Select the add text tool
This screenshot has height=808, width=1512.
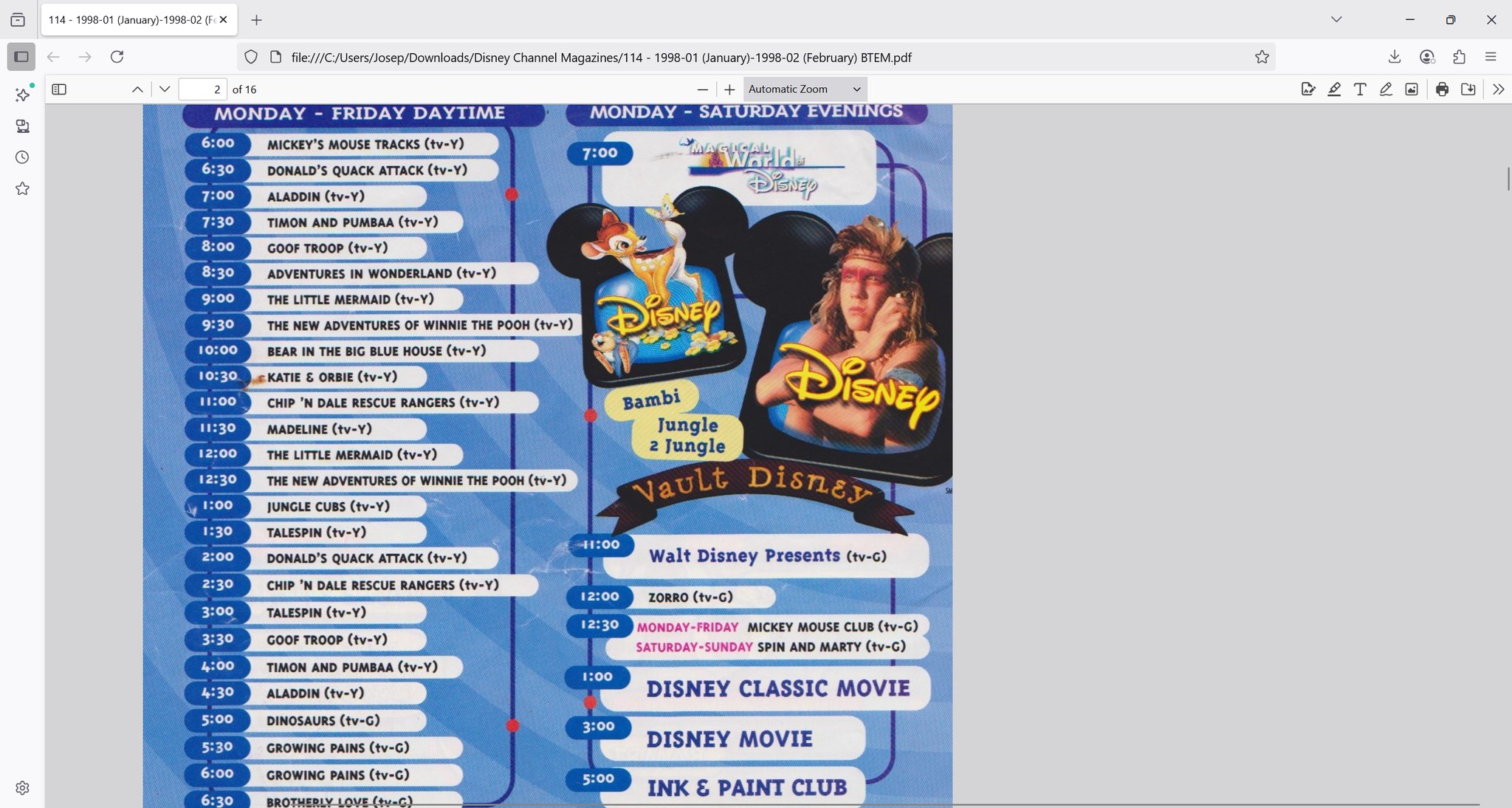point(1360,89)
